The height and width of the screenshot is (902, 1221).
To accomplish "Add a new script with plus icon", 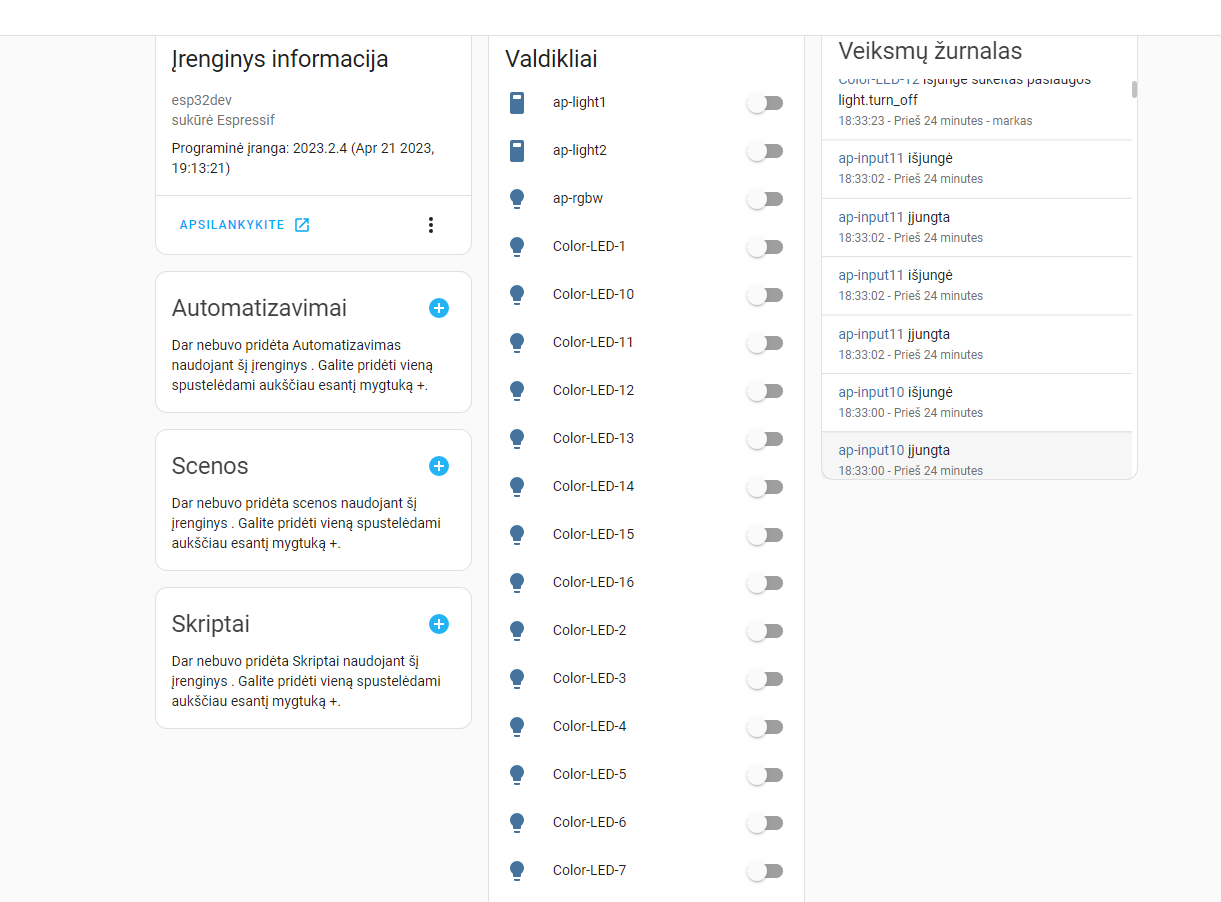I will pyautogui.click(x=439, y=624).
